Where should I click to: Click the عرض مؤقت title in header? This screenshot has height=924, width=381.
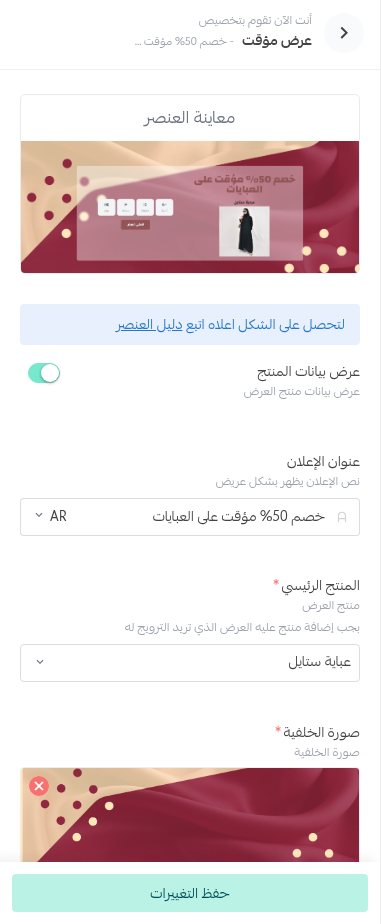tap(277, 41)
